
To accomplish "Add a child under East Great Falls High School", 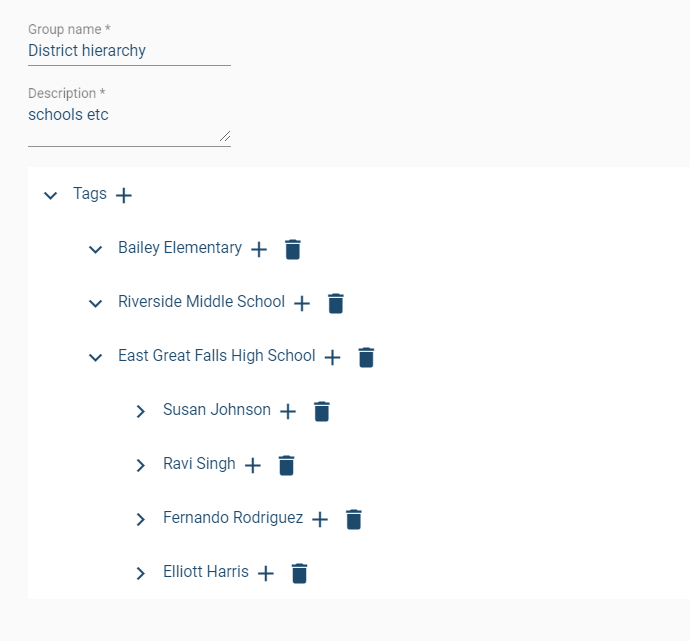I will [x=333, y=358].
